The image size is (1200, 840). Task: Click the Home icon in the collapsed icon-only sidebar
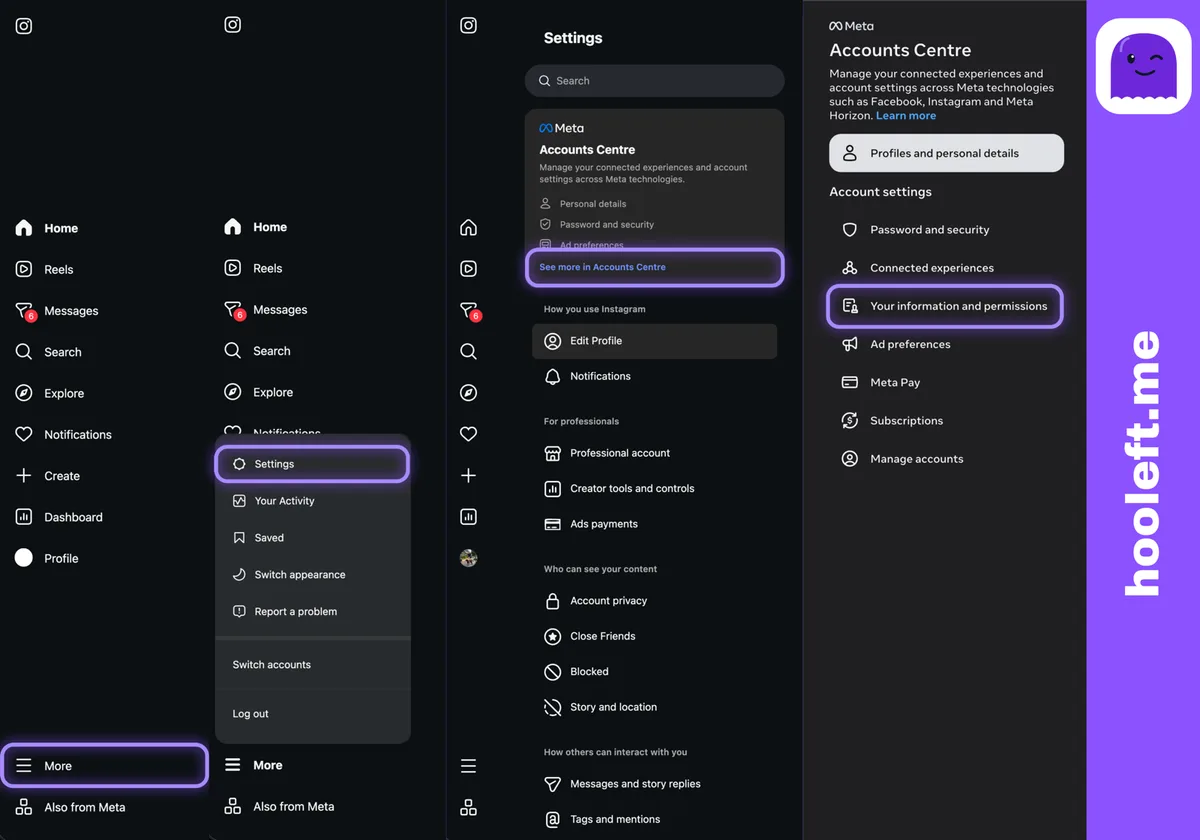point(468,228)
